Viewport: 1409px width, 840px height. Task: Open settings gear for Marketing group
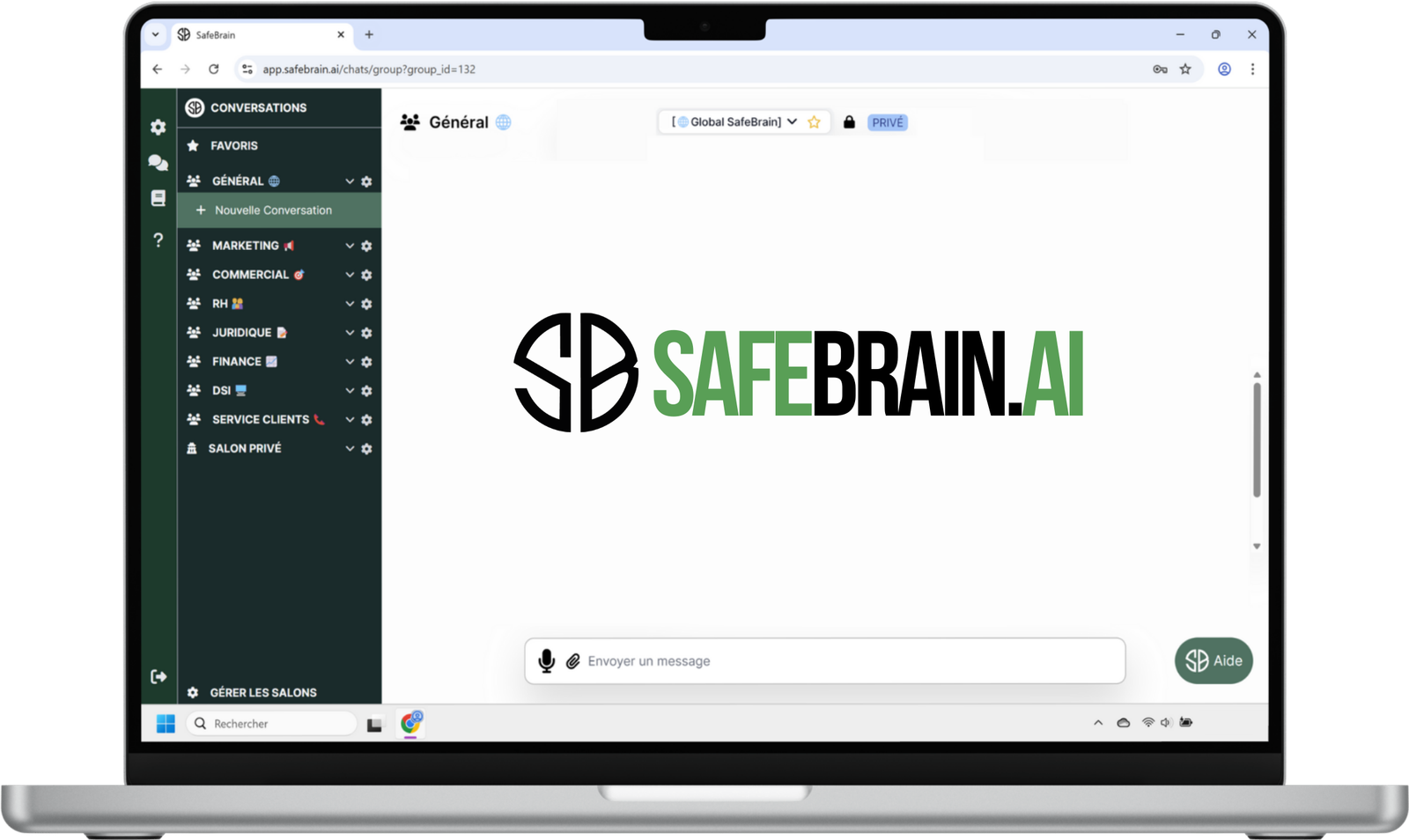[366, 247]
